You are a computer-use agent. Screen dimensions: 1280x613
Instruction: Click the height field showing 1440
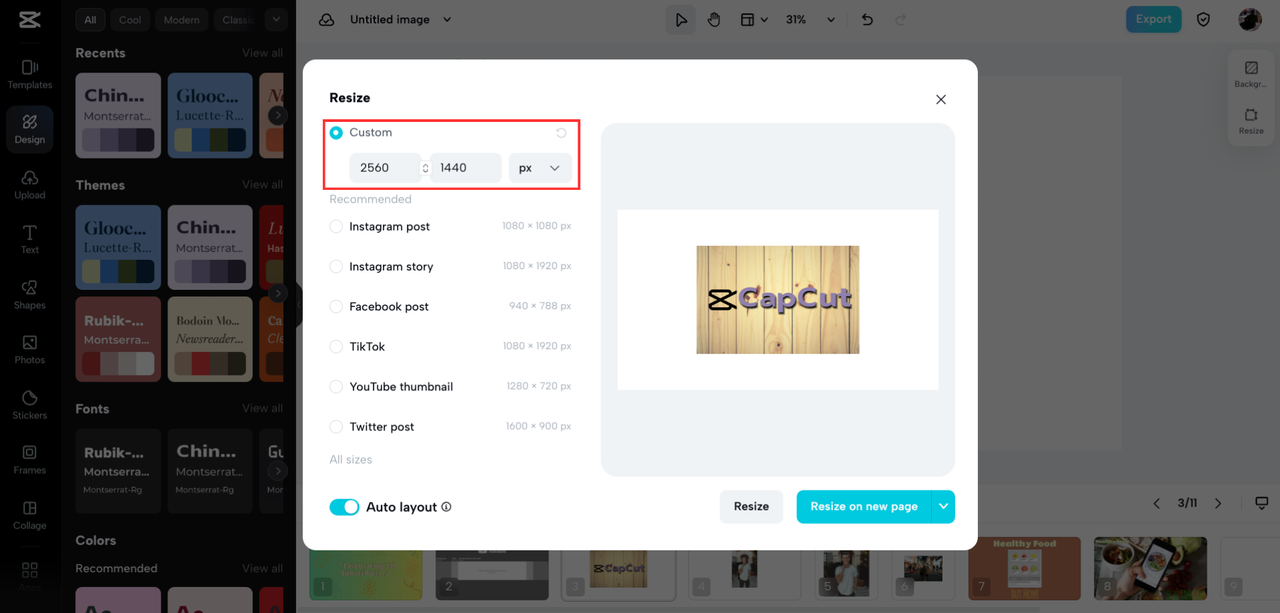[x=466, y=168]
